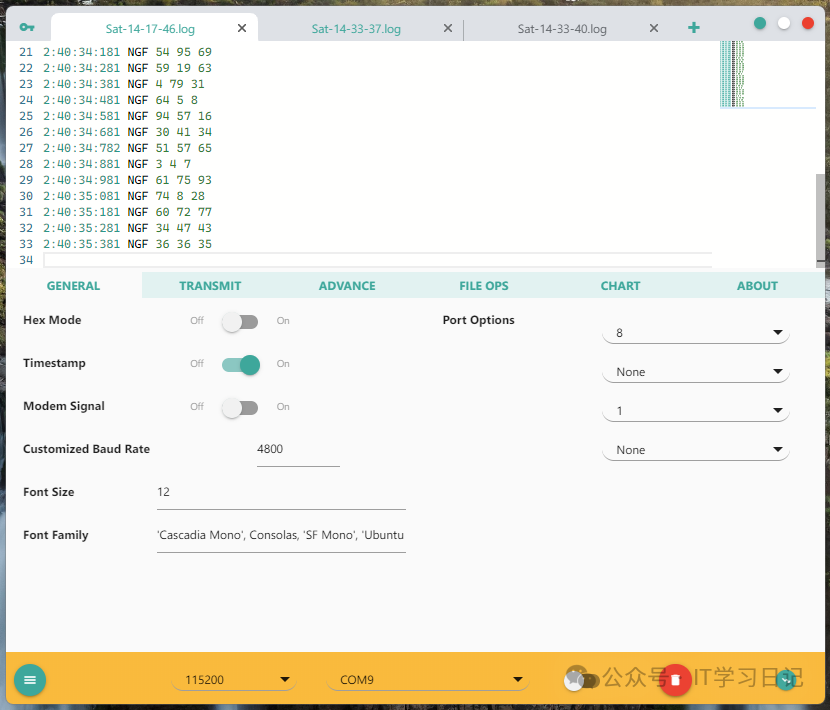Click log line 23 with data 4 79 31
The width and height of the screenshot is (830, 710).
point(124,84)
